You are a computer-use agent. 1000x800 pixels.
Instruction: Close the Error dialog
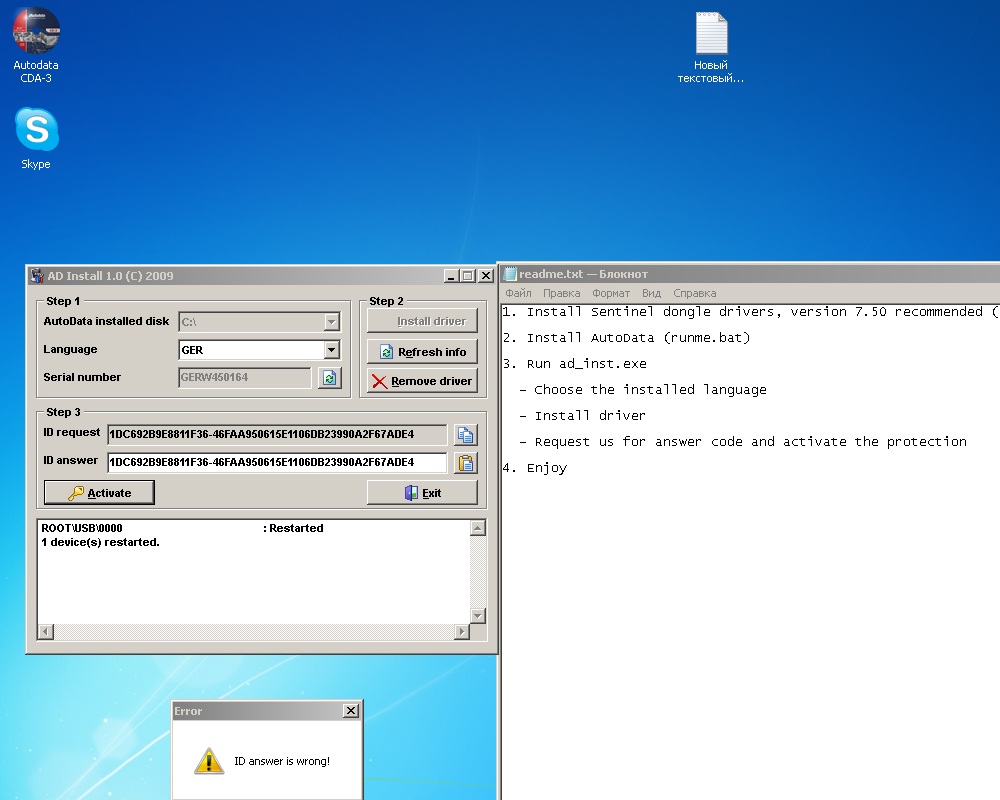point(351,711)
